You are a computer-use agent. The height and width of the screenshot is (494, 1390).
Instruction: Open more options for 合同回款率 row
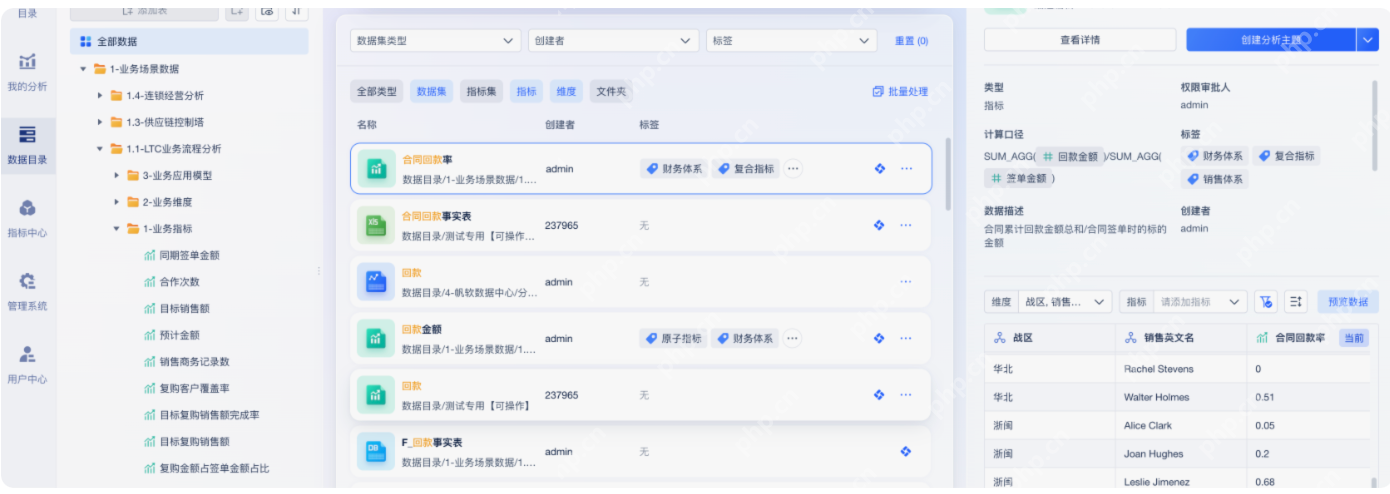pyautogui.click(x=906, y=169)
